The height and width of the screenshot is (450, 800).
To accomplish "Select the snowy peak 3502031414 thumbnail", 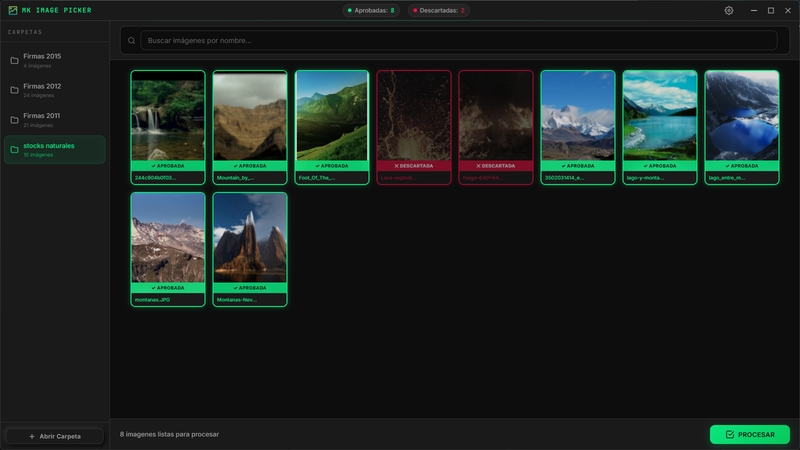I will pyautogui.click(x=578, y=116).
